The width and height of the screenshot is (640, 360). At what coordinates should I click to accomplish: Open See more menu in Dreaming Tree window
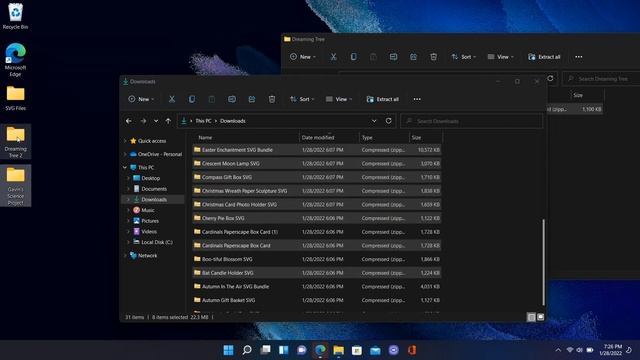click(579, 57)
